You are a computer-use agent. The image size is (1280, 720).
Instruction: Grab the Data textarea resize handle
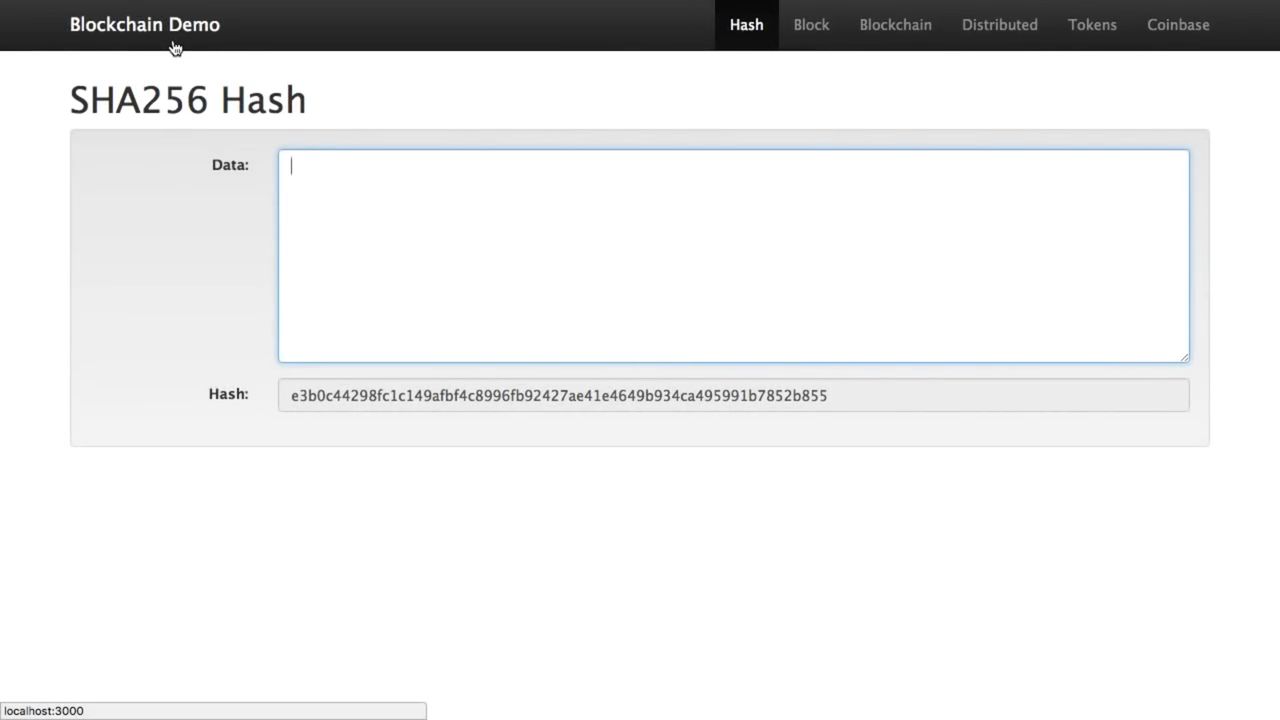click(1184, 357)
